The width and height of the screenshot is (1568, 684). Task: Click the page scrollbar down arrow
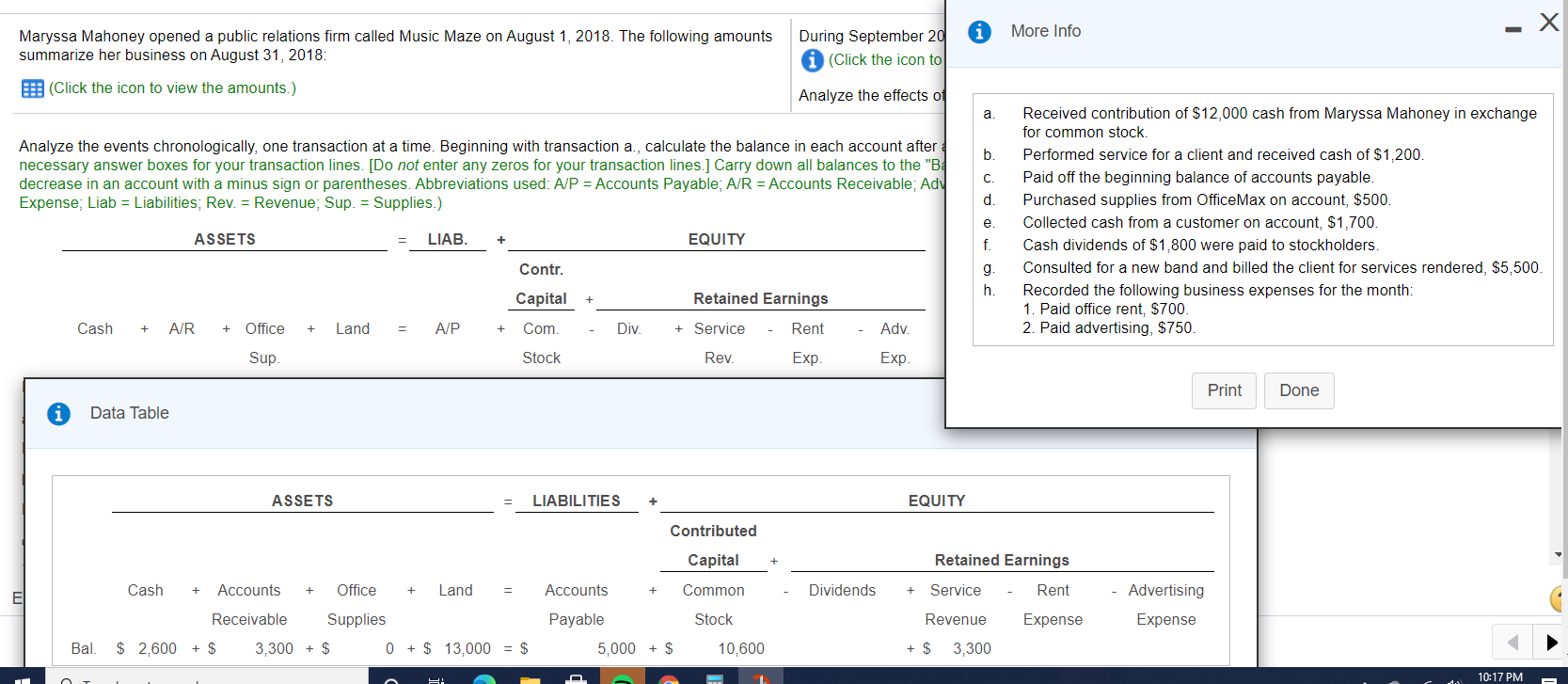point(1559,555)
